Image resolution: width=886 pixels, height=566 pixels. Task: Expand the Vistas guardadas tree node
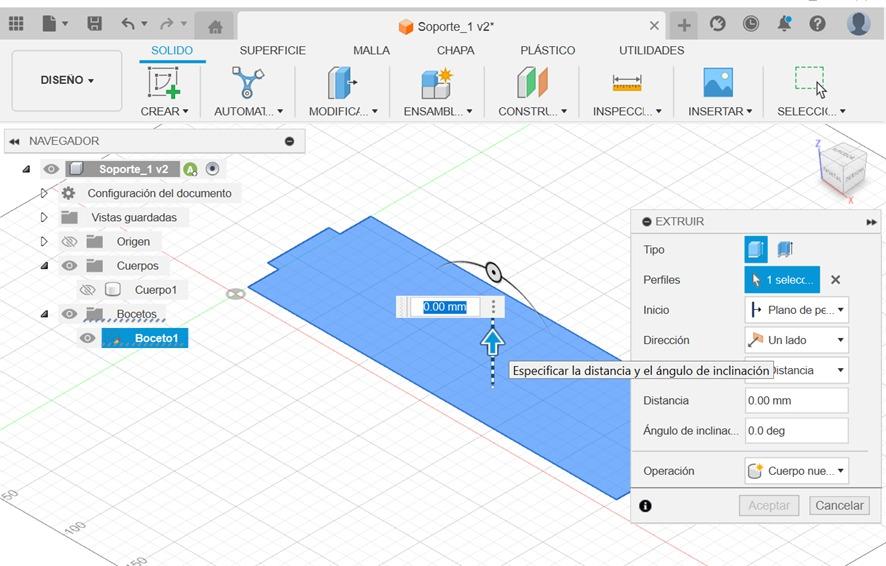tap(44, 217)
